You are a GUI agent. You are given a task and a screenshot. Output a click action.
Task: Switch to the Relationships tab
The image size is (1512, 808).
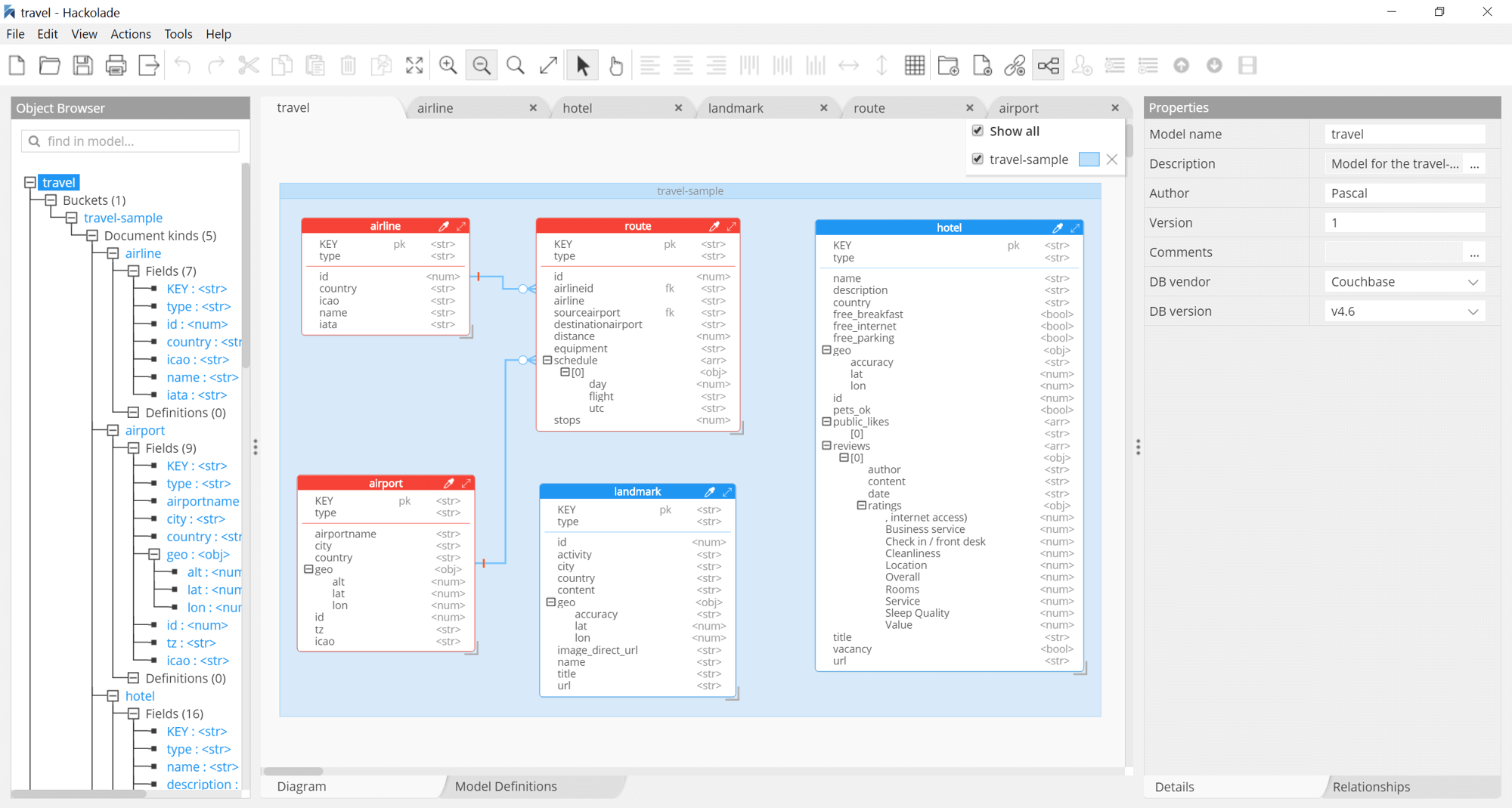(x=1371, y=787)
